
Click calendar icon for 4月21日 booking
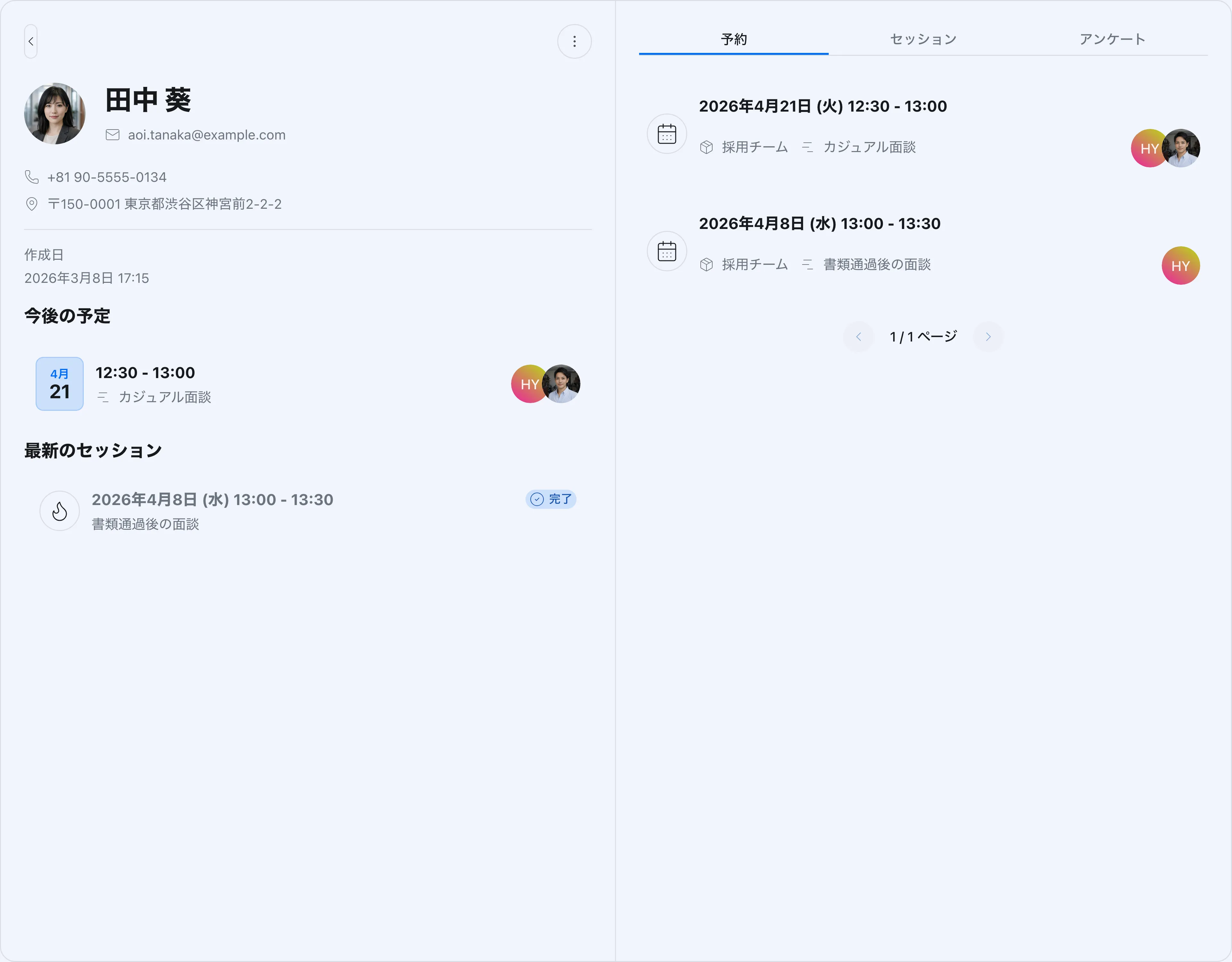click(667, 134)
